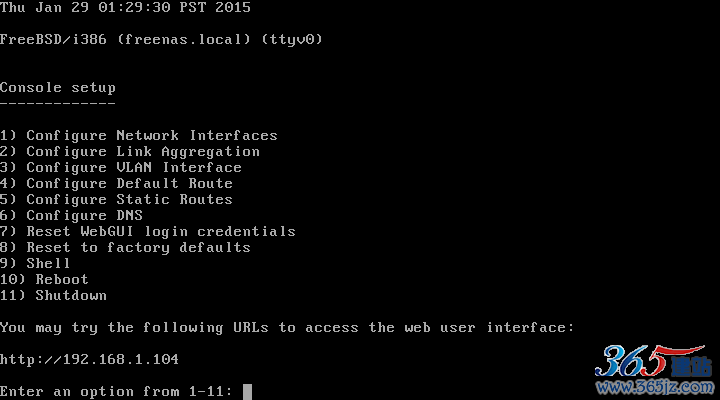The width and height of the screenshot is (720, 400).
Task: Select Configure Link Aggregation option
Action: click(x=130, y=152)
